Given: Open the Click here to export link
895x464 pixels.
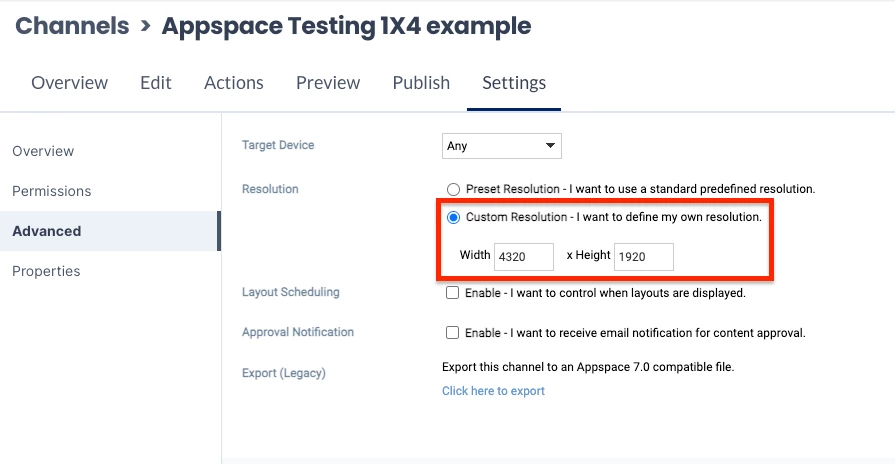Looking at the screenshot, I should [493, 391].
